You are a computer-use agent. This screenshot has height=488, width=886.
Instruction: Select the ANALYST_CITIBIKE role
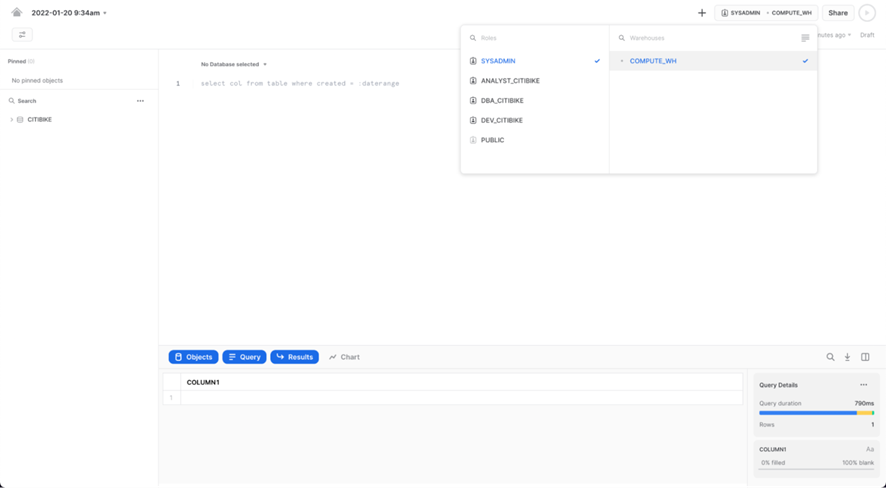tap(510, 81)
